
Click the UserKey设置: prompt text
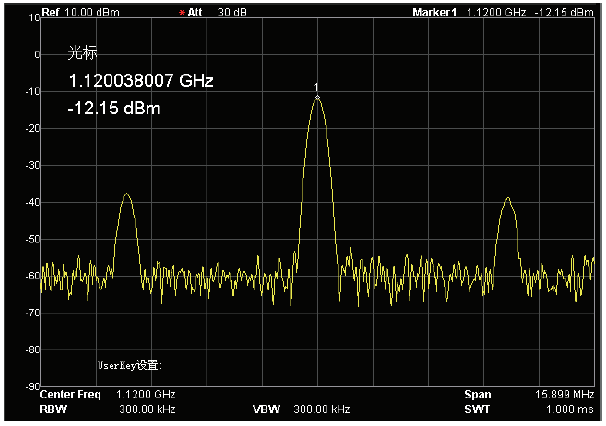coord(129,365)
